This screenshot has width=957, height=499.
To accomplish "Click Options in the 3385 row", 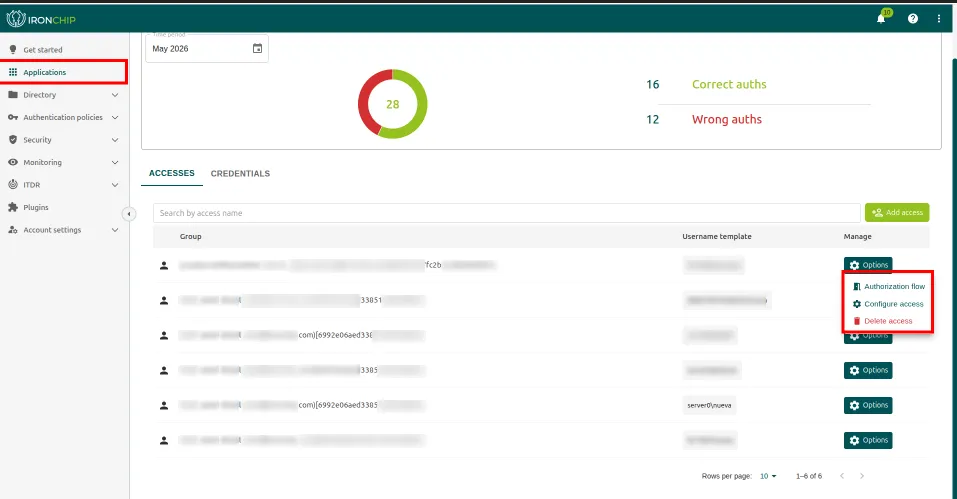I will point(868,370).
